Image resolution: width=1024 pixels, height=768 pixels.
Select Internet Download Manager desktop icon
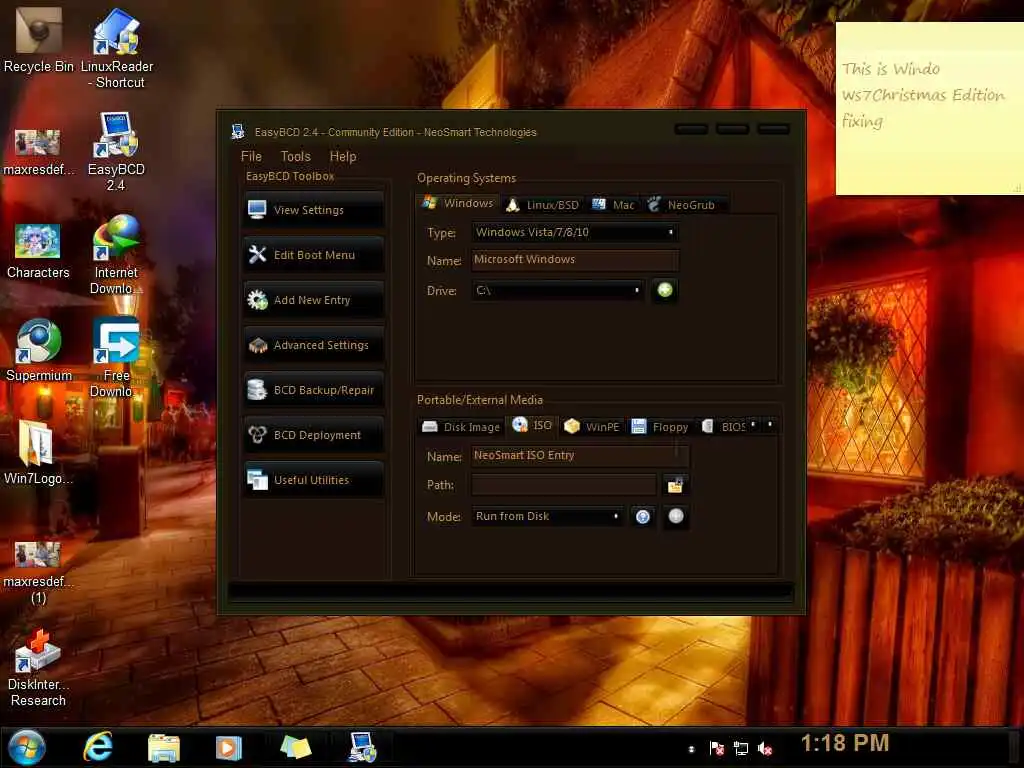tap(116, 255)
